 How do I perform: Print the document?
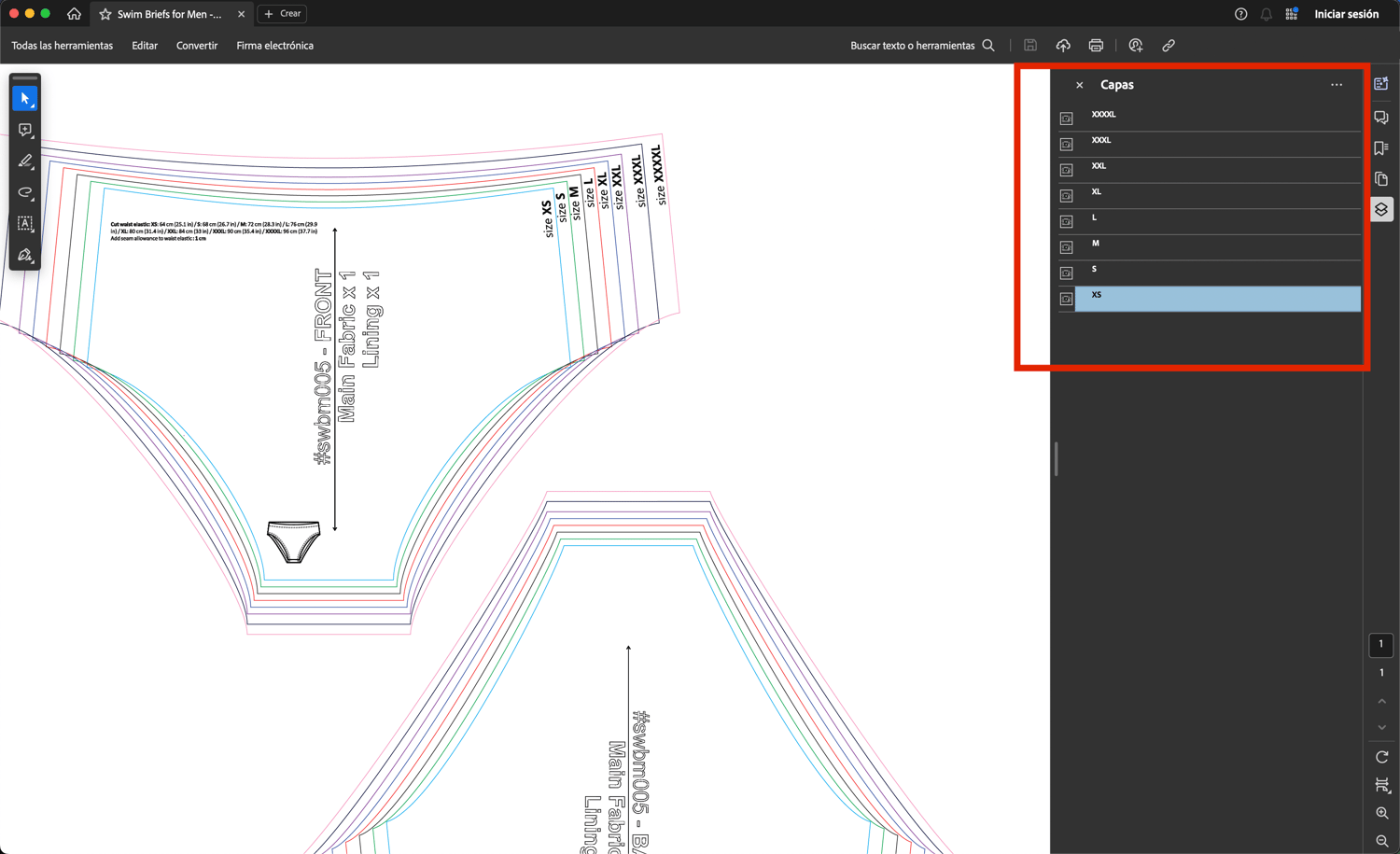click(1096, 46)
